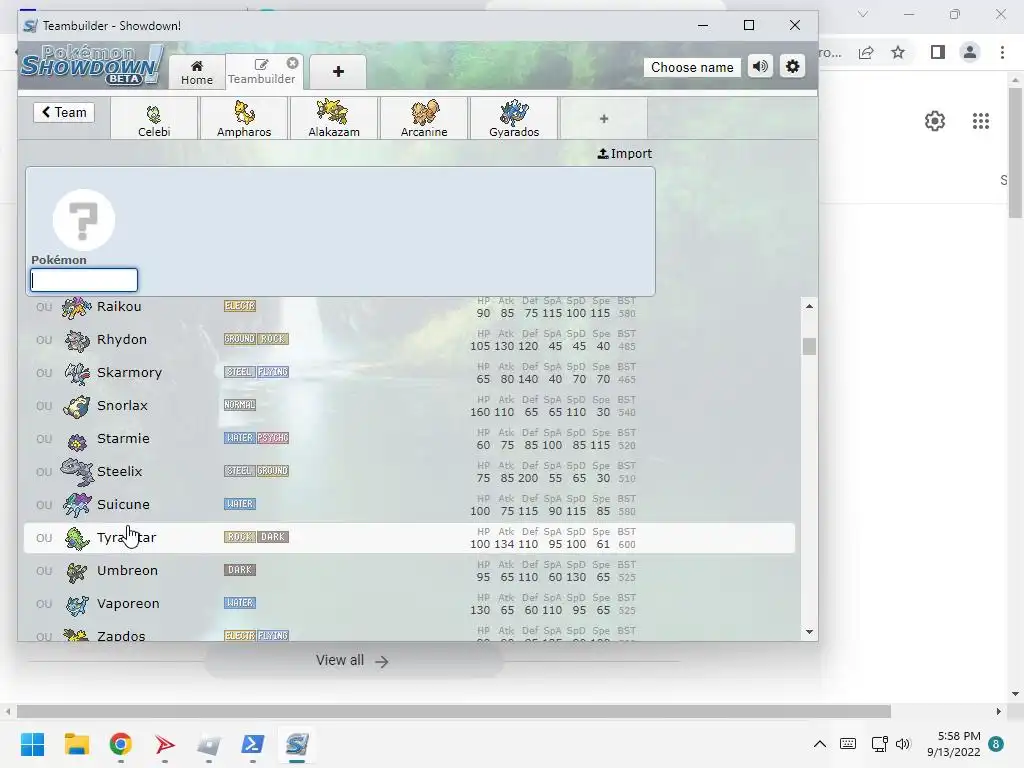Open File Explorer from taskbar
The image size is (1024, 768).
coord(76,744)
